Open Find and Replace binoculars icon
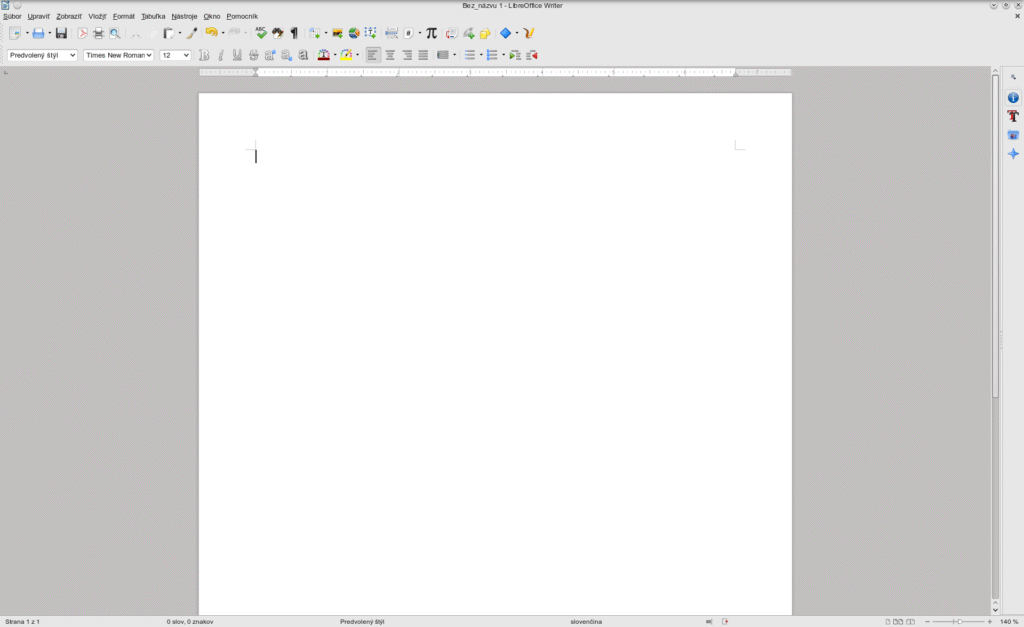The width and height of the screenshot is (1024, 627). (x=278, y=33)
